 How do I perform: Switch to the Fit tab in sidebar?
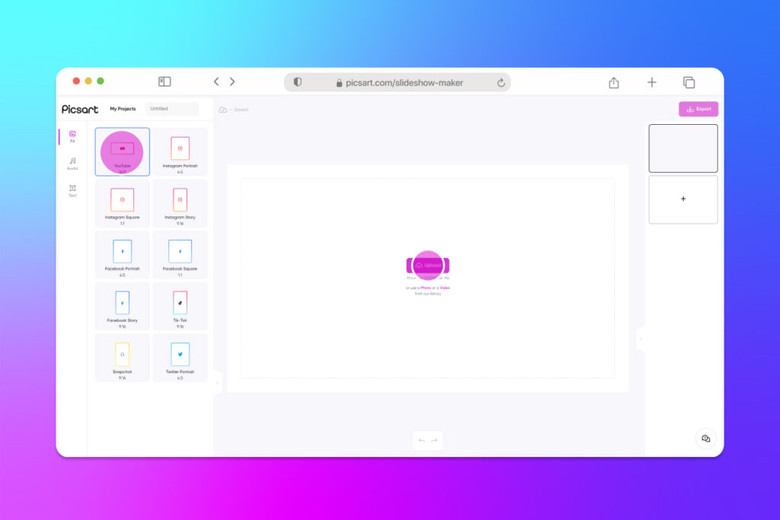pos(72,136)
